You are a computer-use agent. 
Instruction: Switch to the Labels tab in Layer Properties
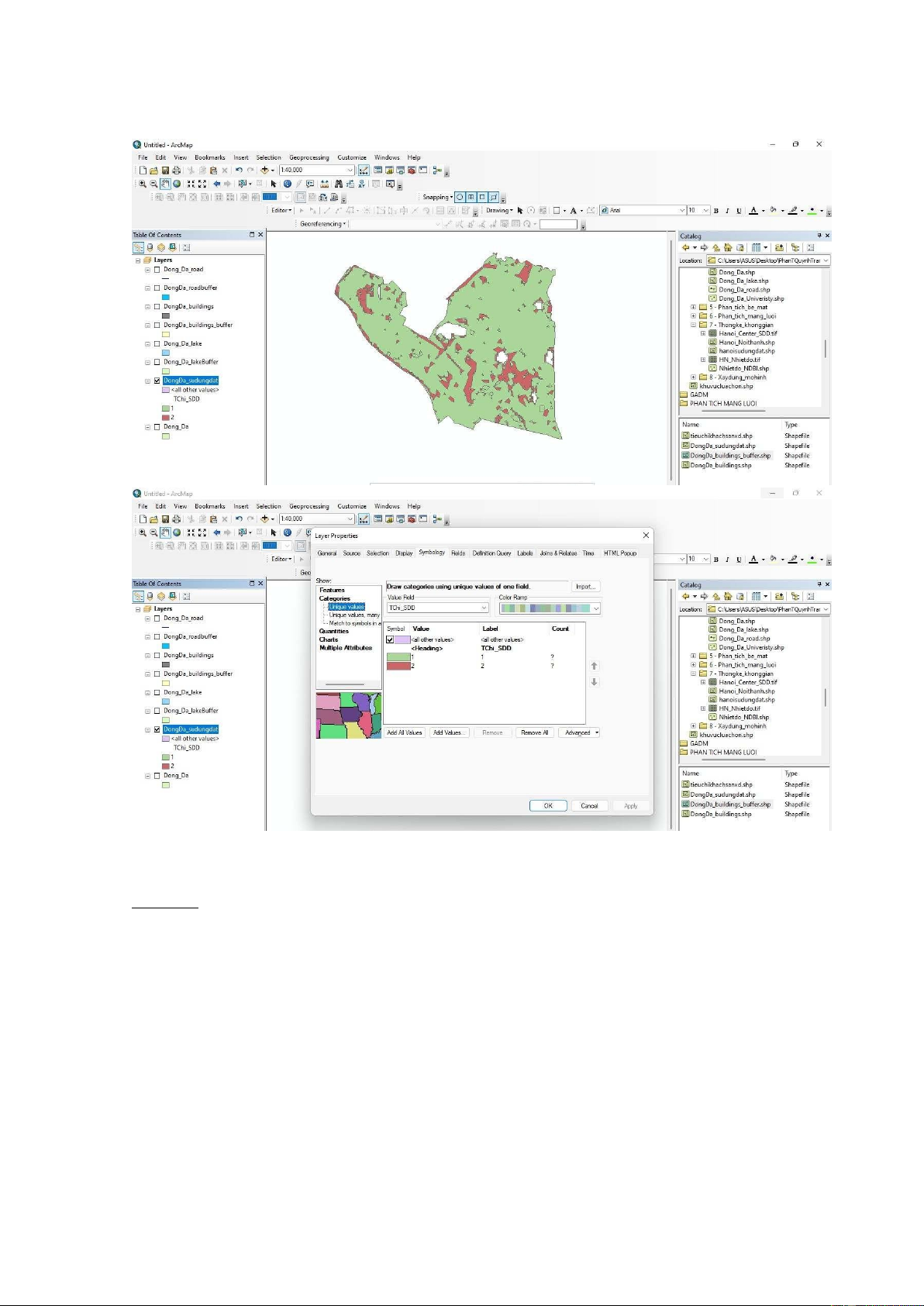coord(525,553)
